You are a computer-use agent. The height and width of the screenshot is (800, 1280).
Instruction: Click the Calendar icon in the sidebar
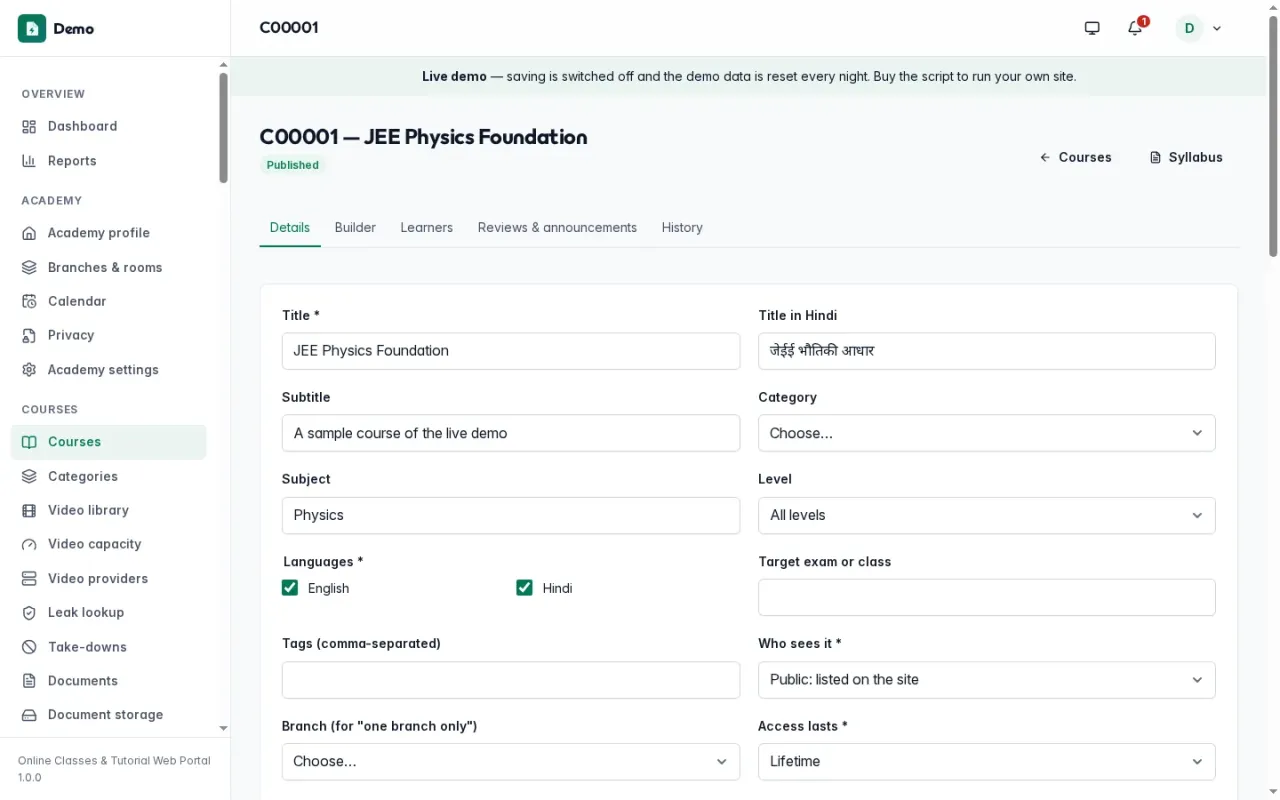29,301
